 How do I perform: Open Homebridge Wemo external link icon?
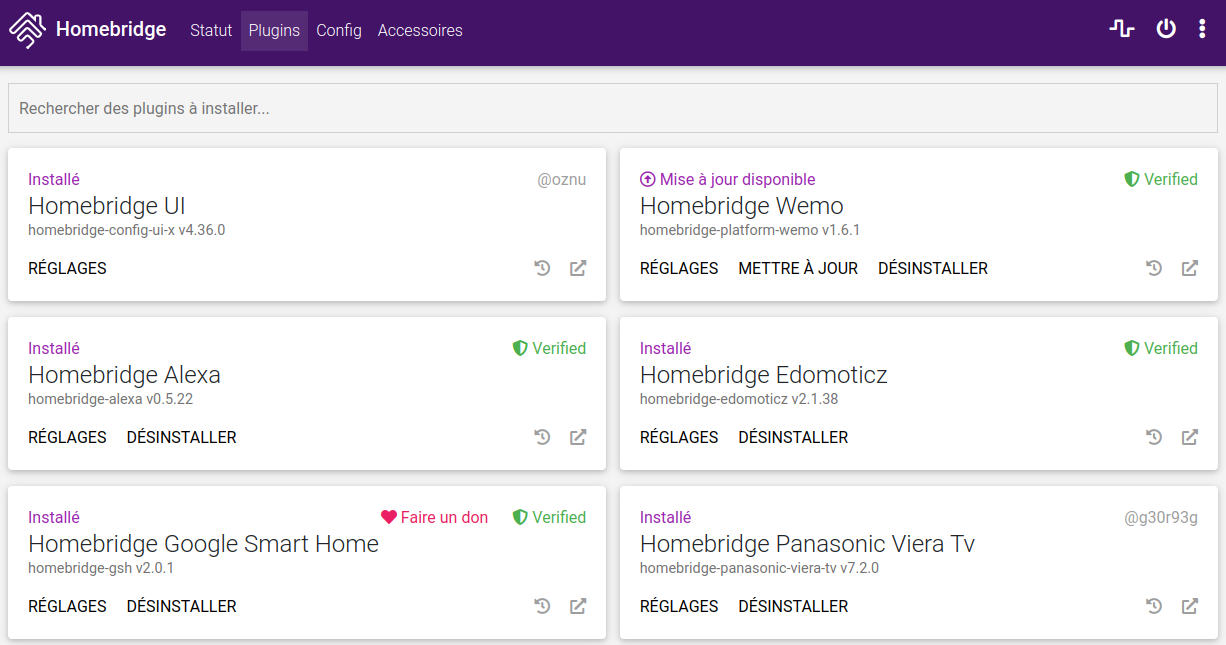point(1190,268)
